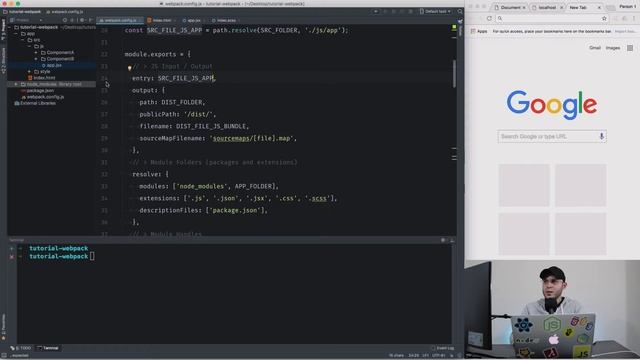
Task: Reload the page in Chrome
Action: coord(489,18)
